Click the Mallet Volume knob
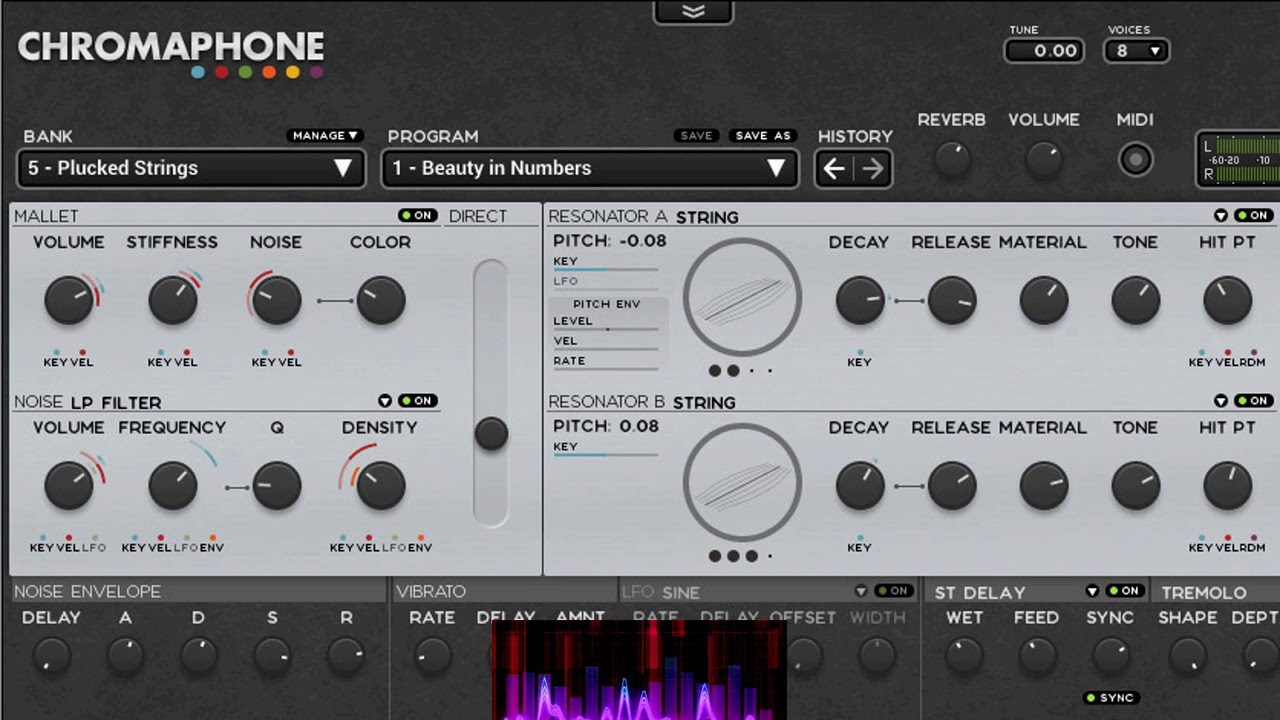Viewport: 1280px width, 720px height. click(x=69, y=300)
